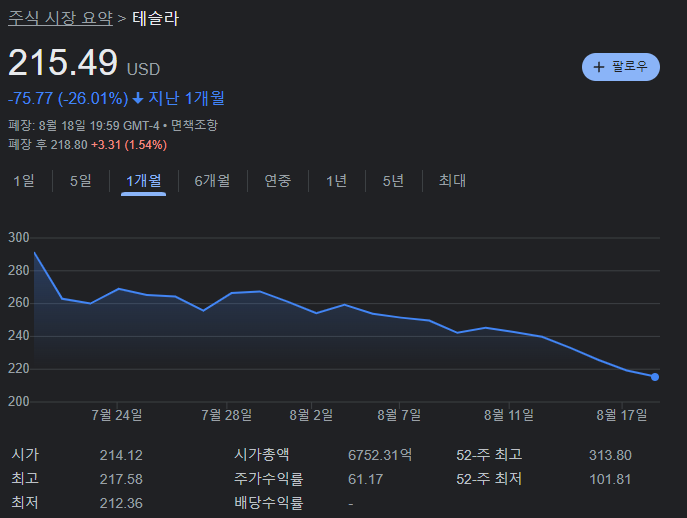Click the 52-주 최고 value 313.80
Screen dimensions: 687x518
pos(610,455)
